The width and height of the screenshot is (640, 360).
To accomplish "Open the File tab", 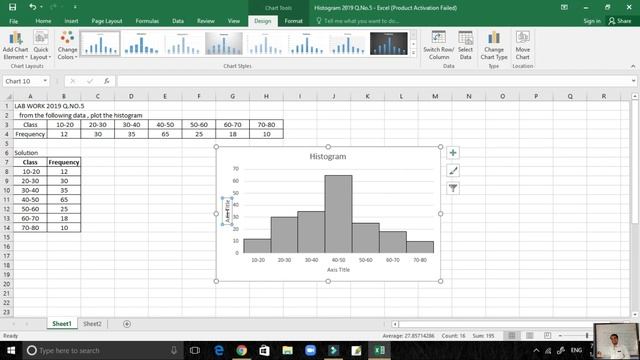I will click(x=13, y=21).
